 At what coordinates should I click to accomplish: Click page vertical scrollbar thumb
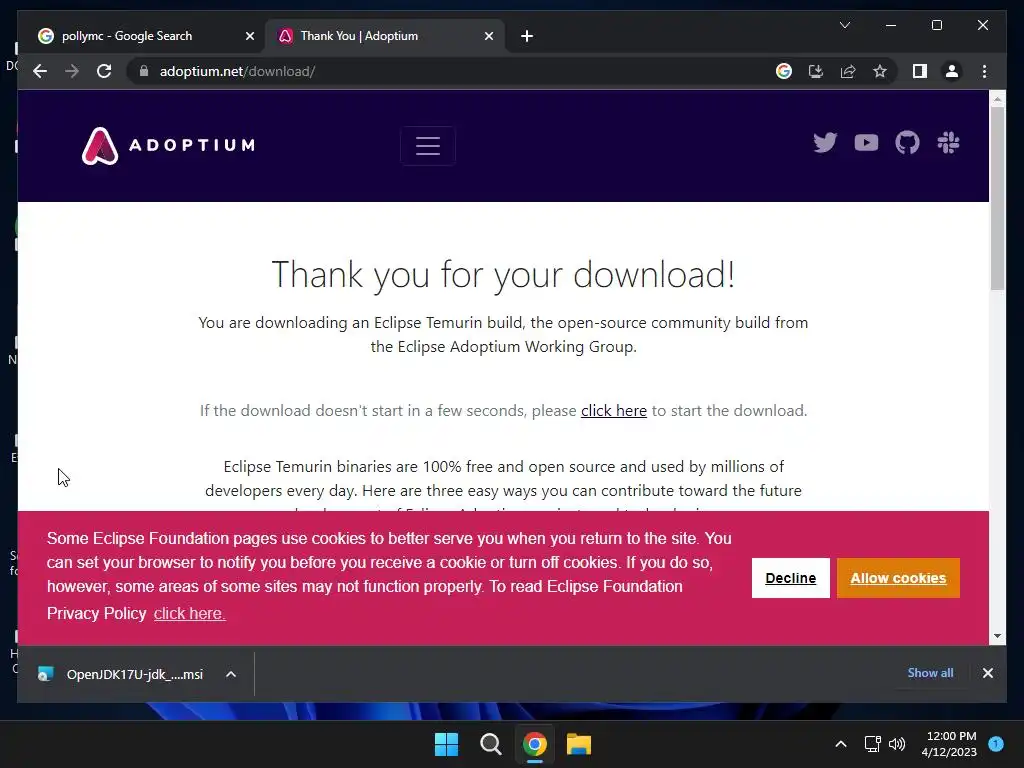tap(997, 198)
